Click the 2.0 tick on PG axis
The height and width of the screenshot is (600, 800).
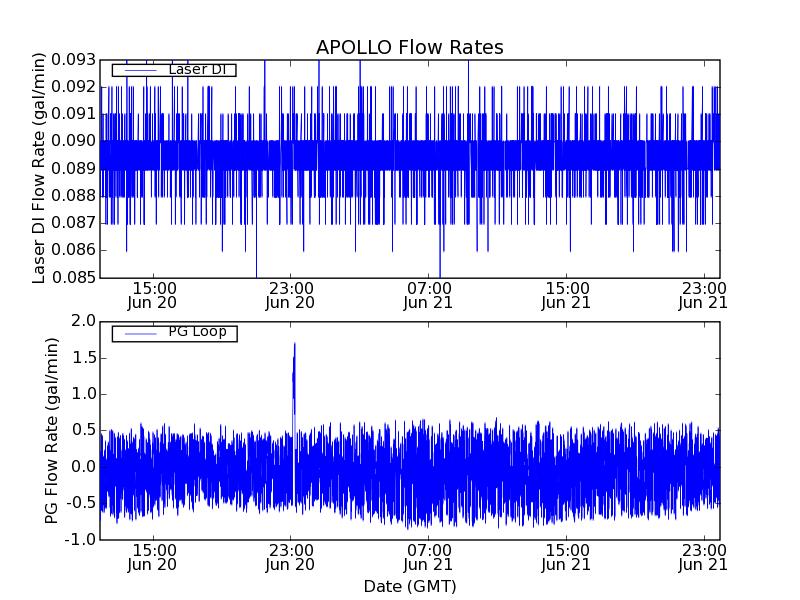click(84, 321)
